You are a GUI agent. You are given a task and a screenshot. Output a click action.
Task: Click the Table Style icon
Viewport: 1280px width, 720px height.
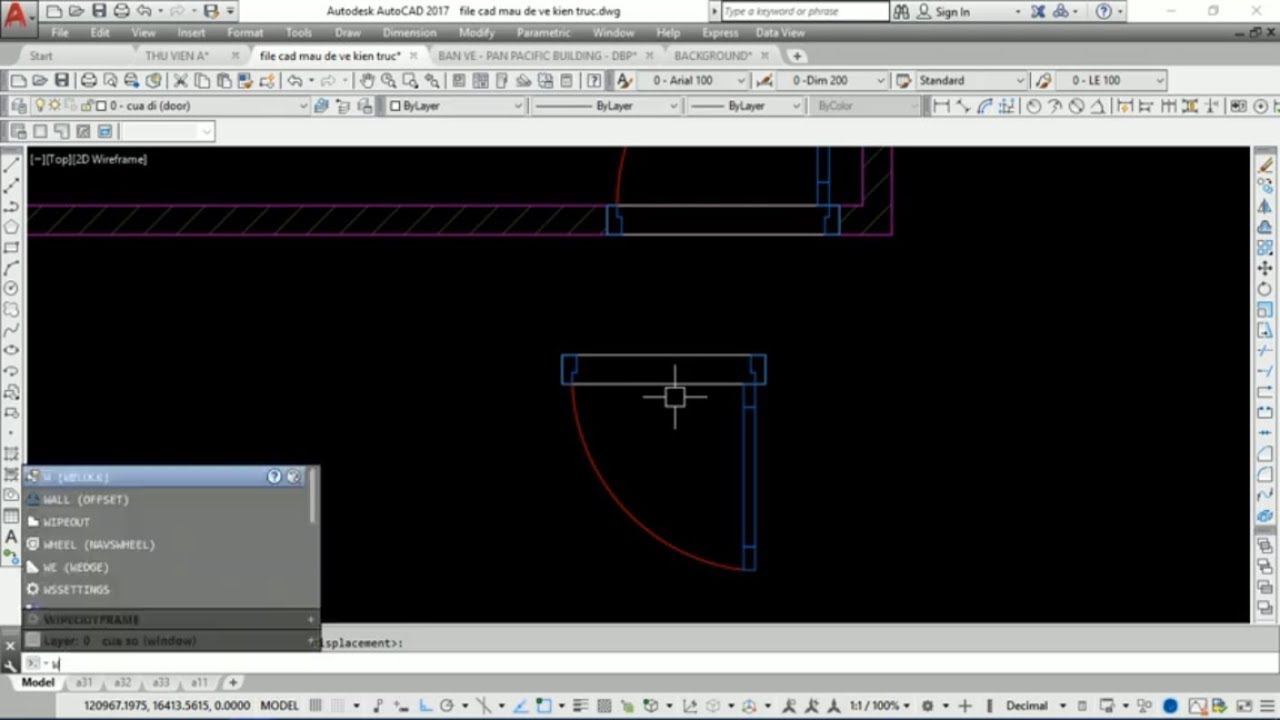[903, 81]
